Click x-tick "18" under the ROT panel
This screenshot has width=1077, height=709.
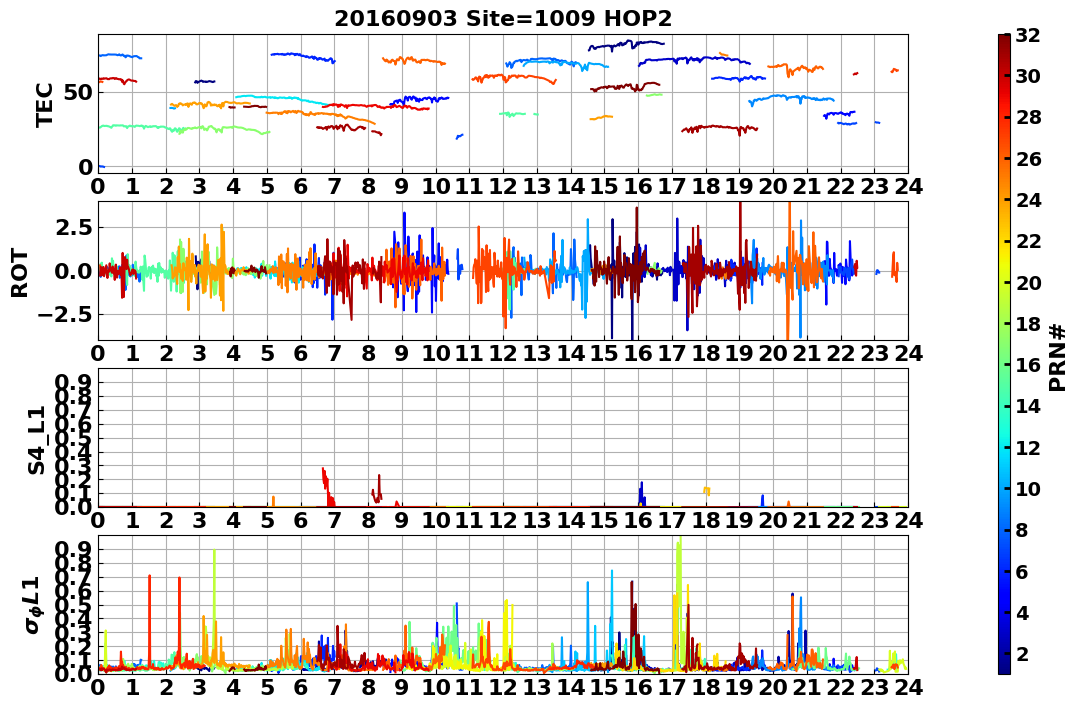click(x=706, y=354)
